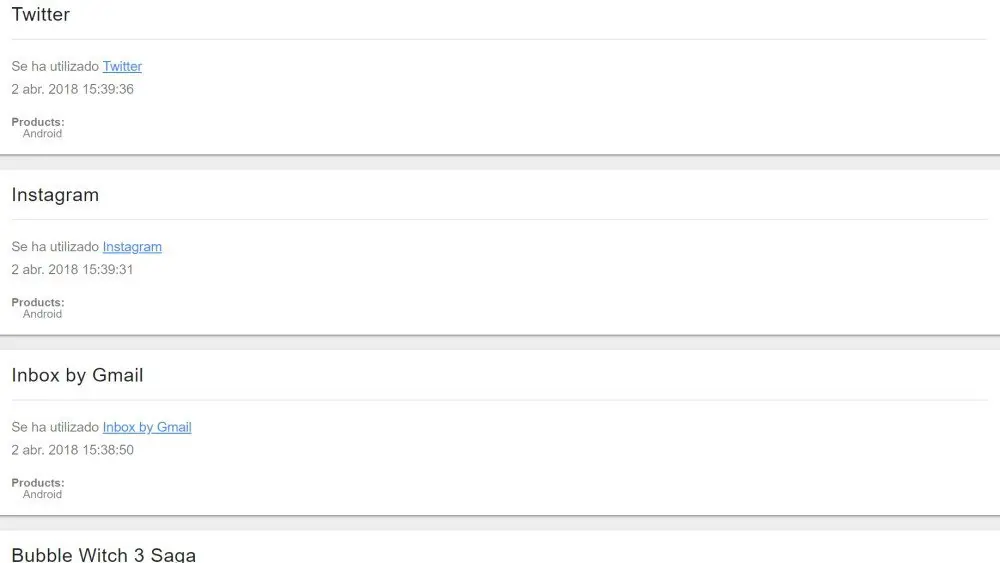Select Android text in the Instagram card
Viewport: 1000px width, 563px height.
pyautogui.click(x=42, y=314)
